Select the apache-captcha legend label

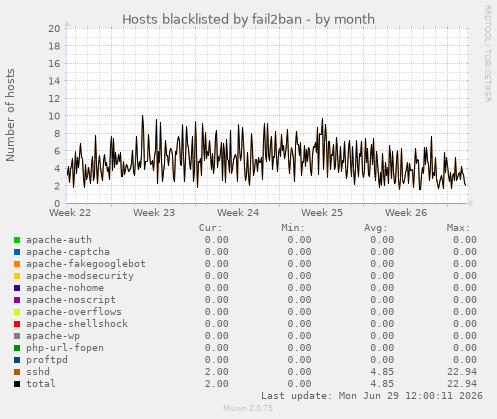click(x=68, y=252)
